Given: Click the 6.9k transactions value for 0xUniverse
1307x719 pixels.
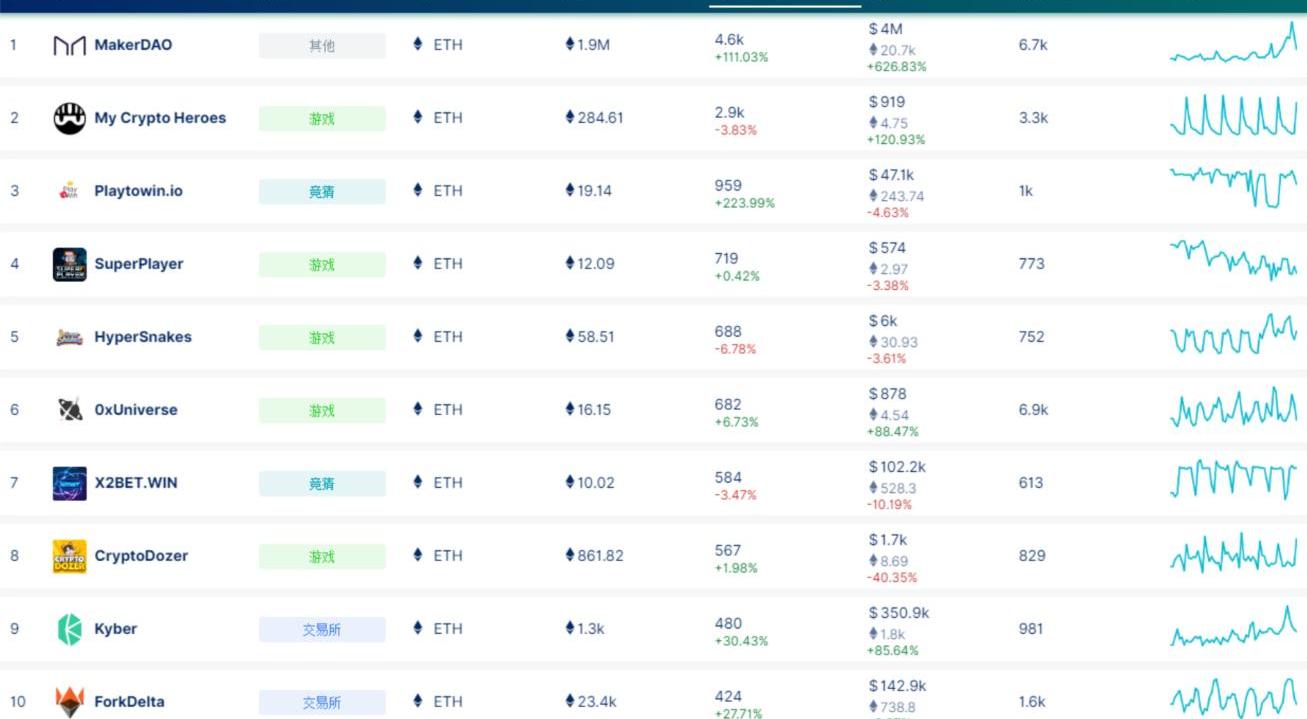Looking at the screenshot, I should coord(1033,410).
